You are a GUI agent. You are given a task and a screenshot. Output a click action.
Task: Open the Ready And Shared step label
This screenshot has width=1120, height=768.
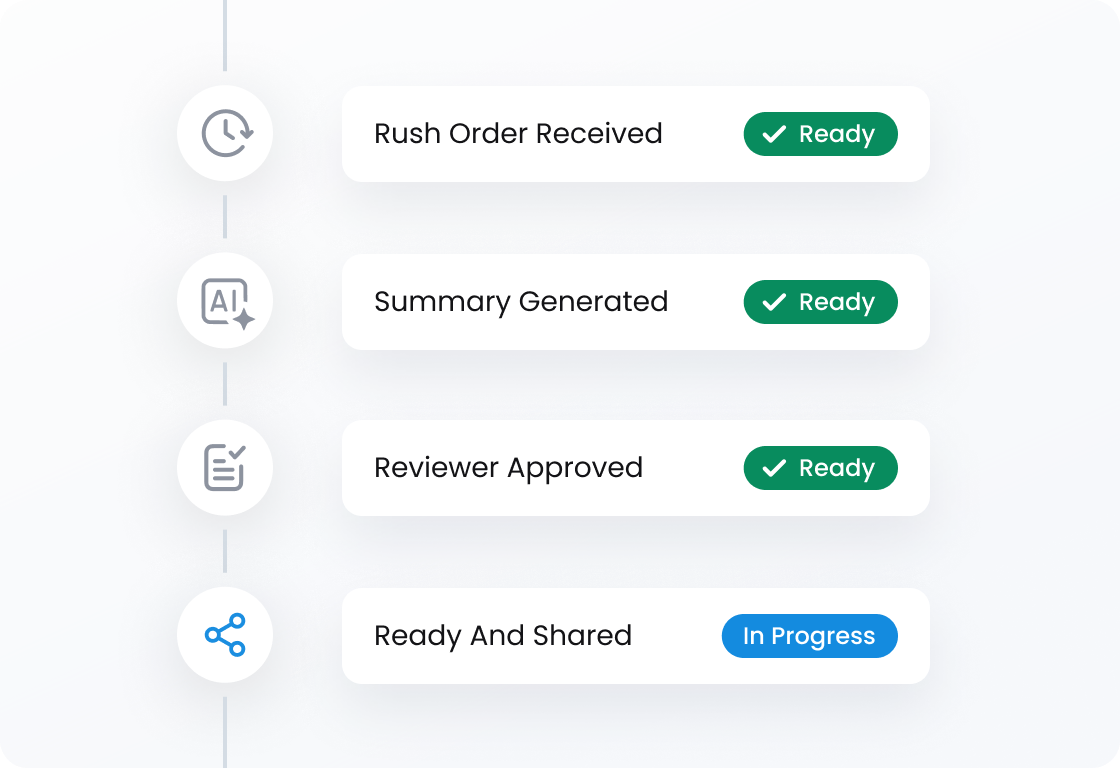[503, 636]
